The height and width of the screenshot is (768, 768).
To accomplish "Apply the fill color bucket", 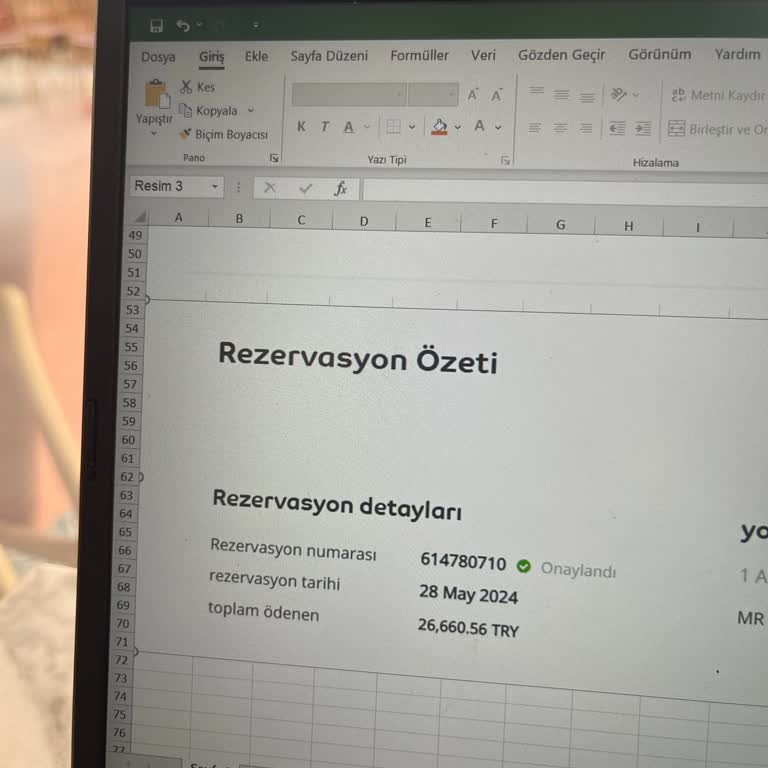I will 439,127.
